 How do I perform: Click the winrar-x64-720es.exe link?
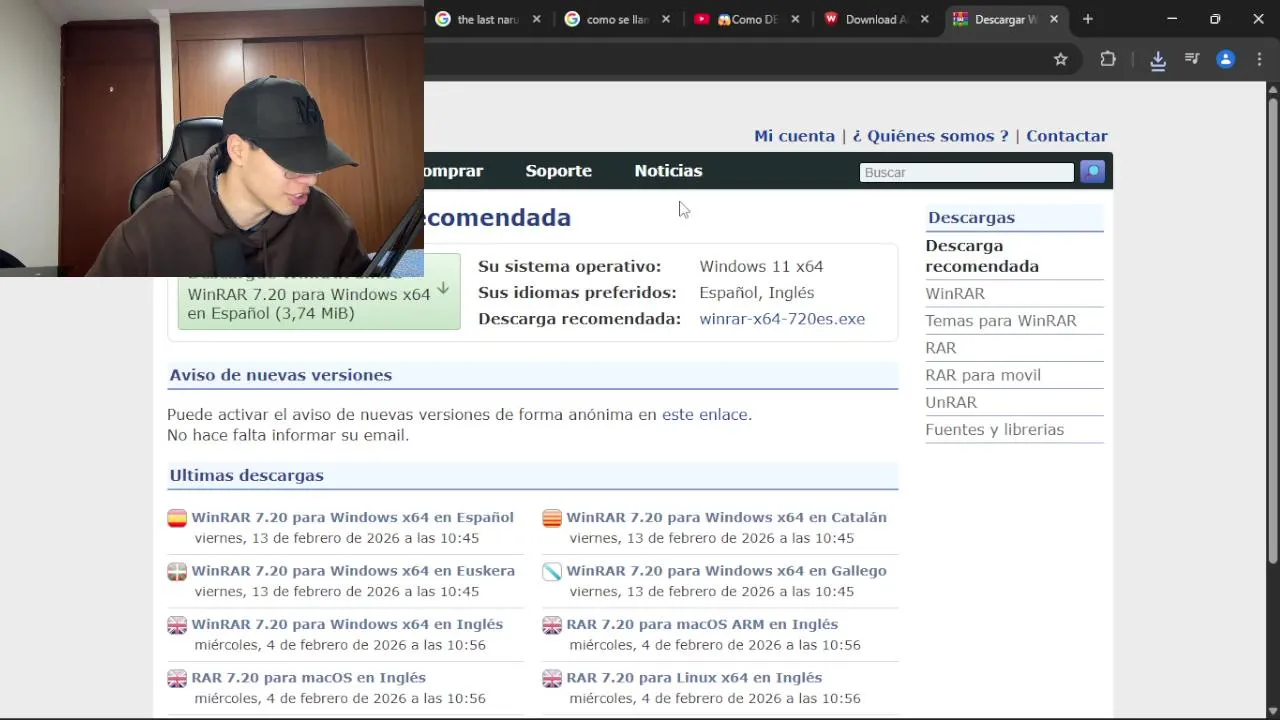[x=782, y=319]
